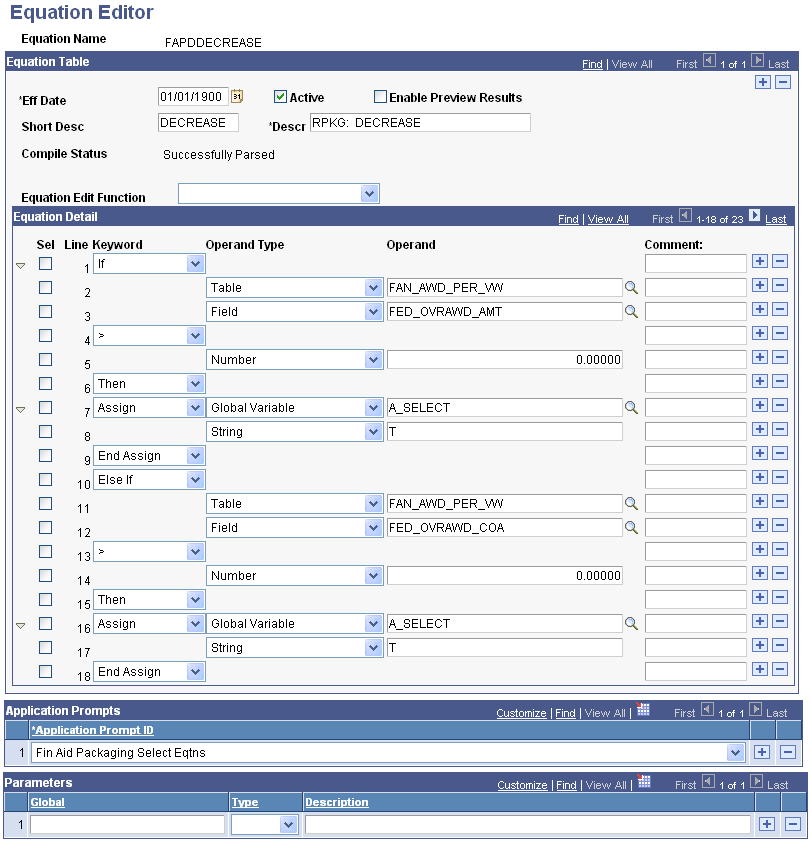Navigate to previous rows with the First arrow
Viewport: 811px width, 843px height.
[x=684, y=219]
